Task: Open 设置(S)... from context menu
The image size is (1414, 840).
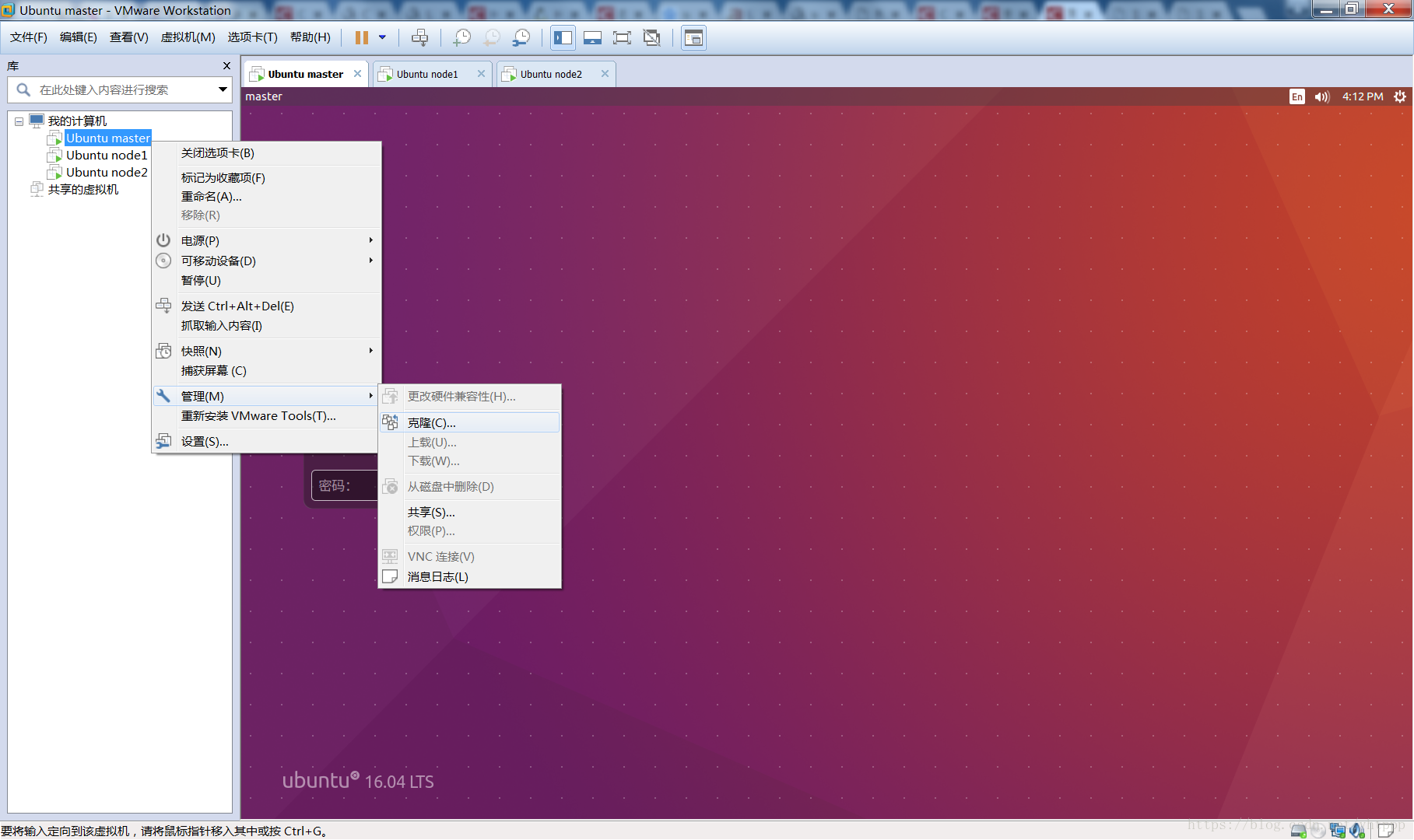Action: [267, 441]
